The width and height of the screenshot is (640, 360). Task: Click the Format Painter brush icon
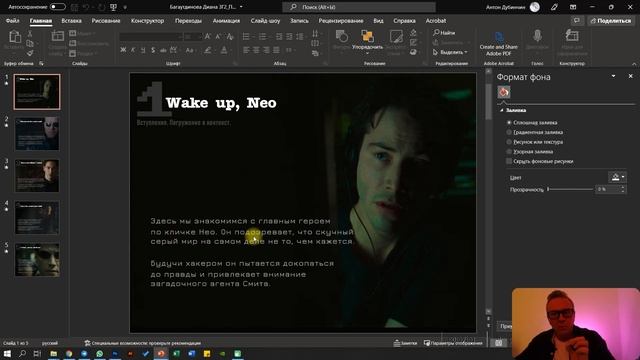pos(30,53)
